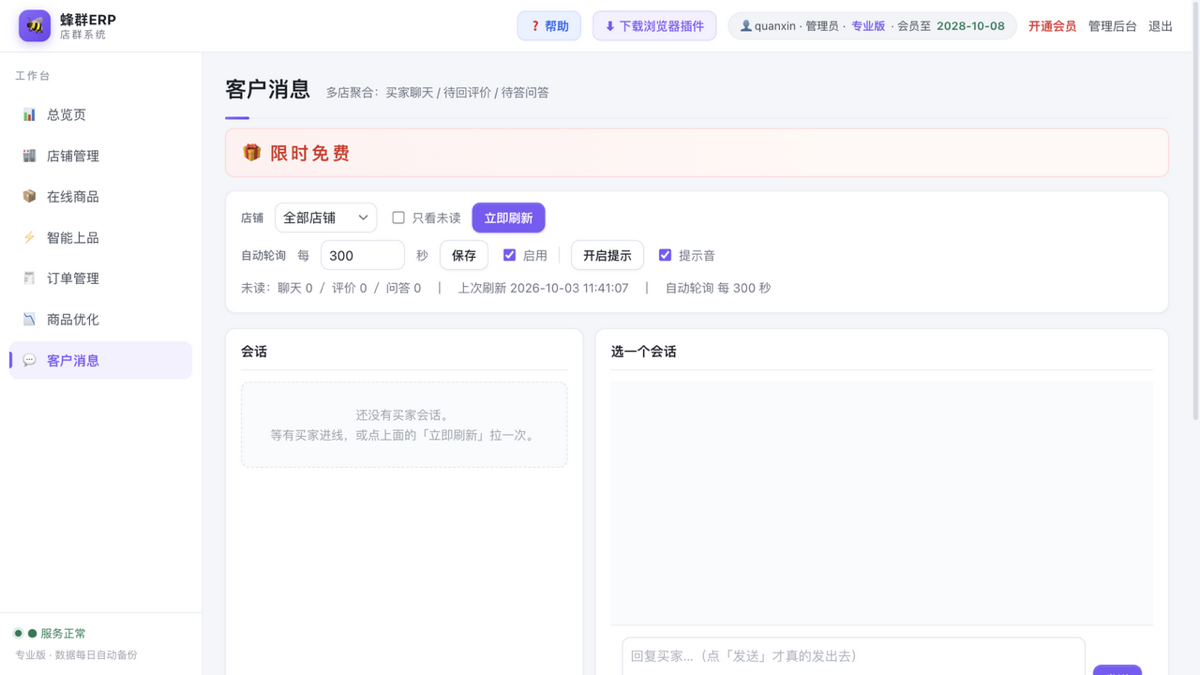
Task: Click 专业版 · 数据每日自动备份 footer text
Action: coord(76,655)
